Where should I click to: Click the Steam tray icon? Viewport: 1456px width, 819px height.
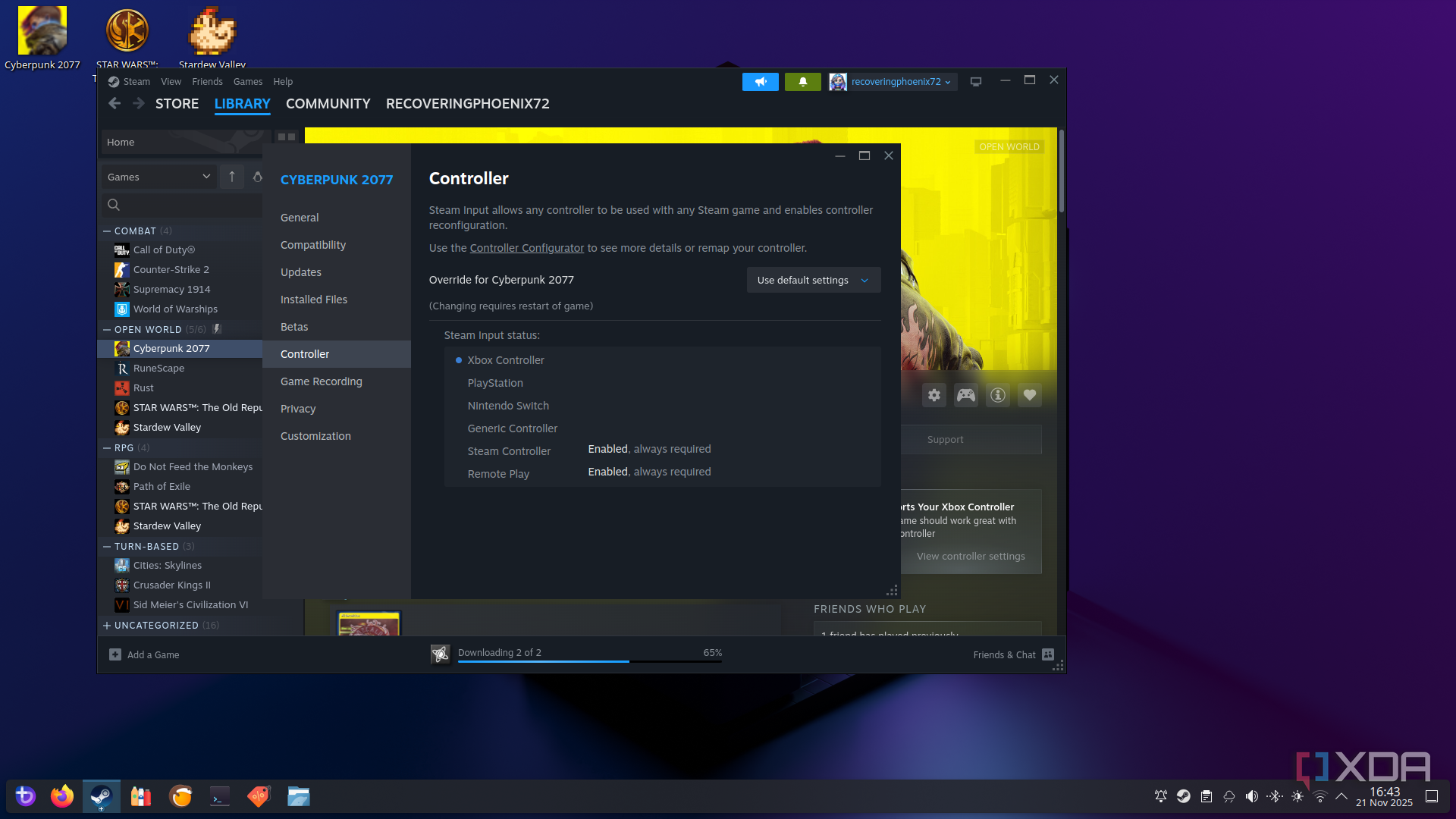1184,796
